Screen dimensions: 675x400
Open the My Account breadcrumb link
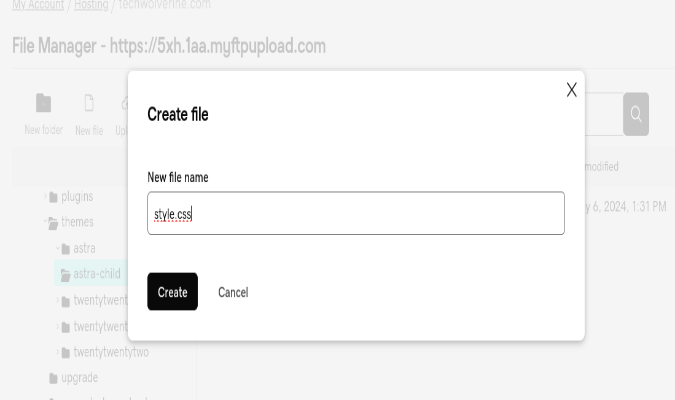(38, 5)
